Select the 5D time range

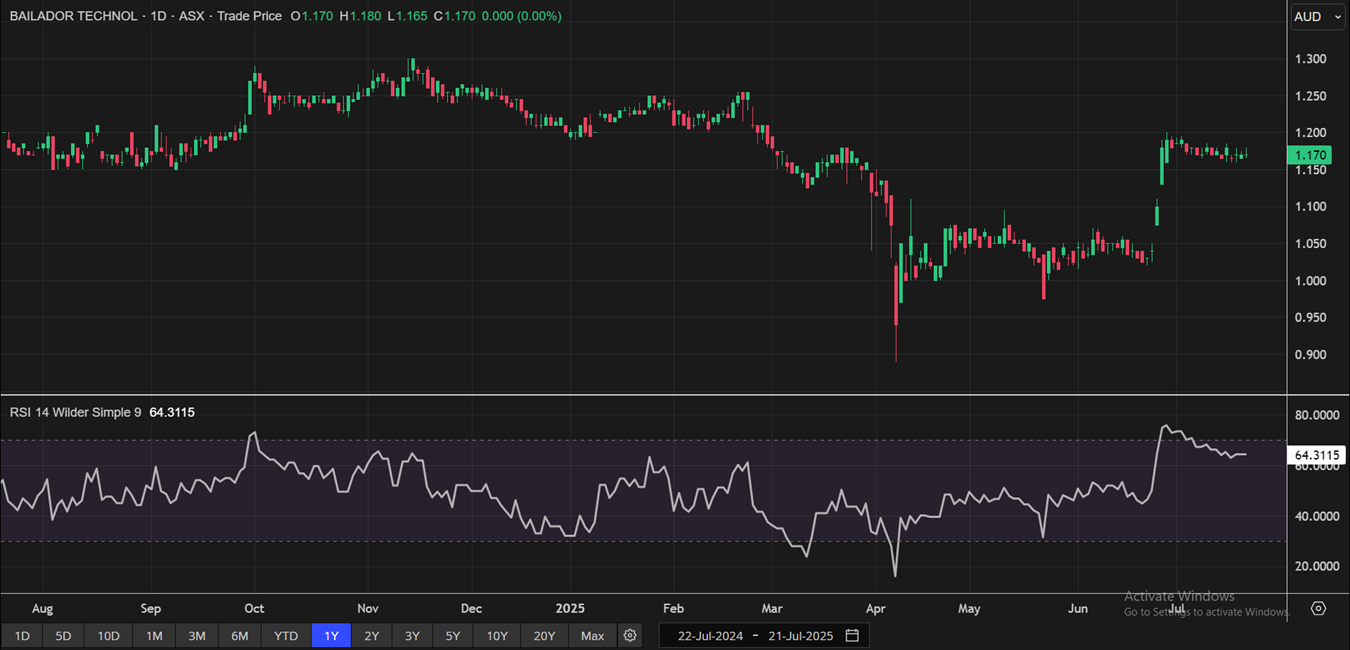pyautogui.click(x=63, y=636)
